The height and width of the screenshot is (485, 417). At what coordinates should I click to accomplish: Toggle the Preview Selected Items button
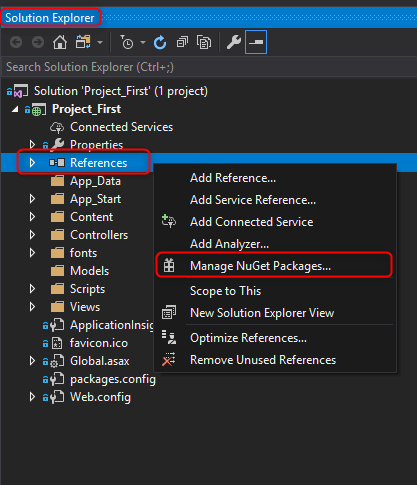click(256, 42)
